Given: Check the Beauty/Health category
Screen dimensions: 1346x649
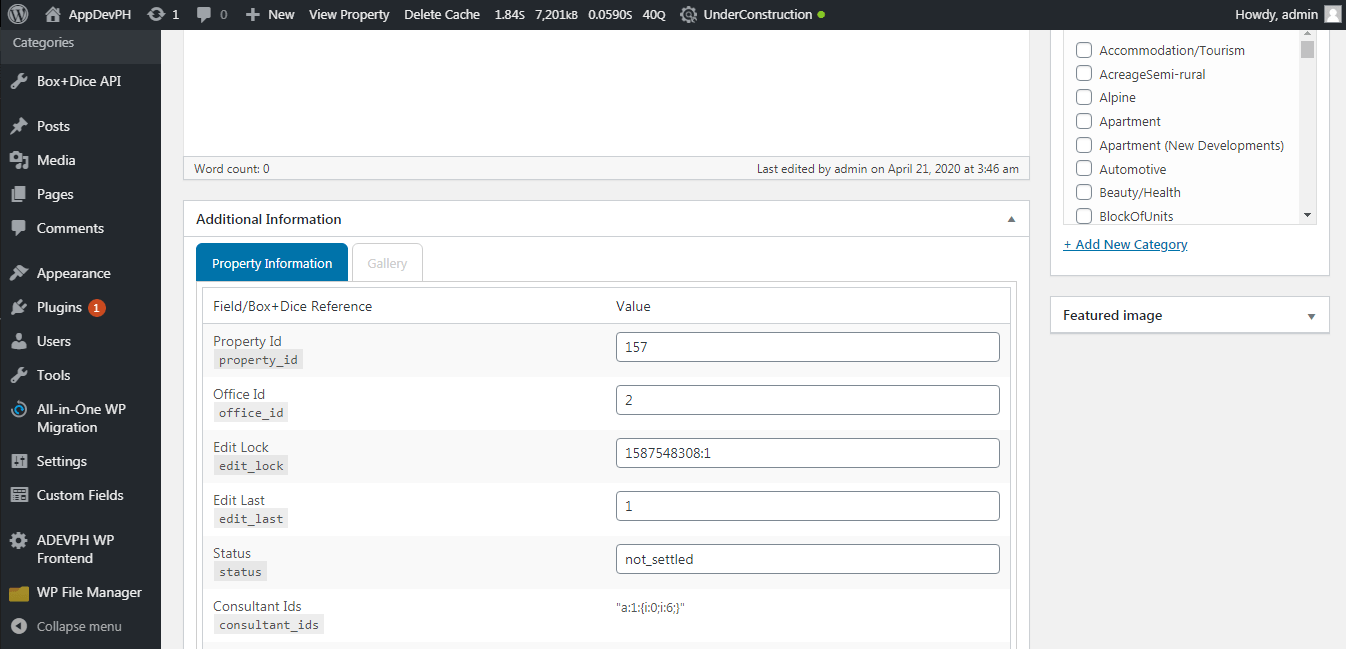Looking at the screenshot, I should 1083,192.
